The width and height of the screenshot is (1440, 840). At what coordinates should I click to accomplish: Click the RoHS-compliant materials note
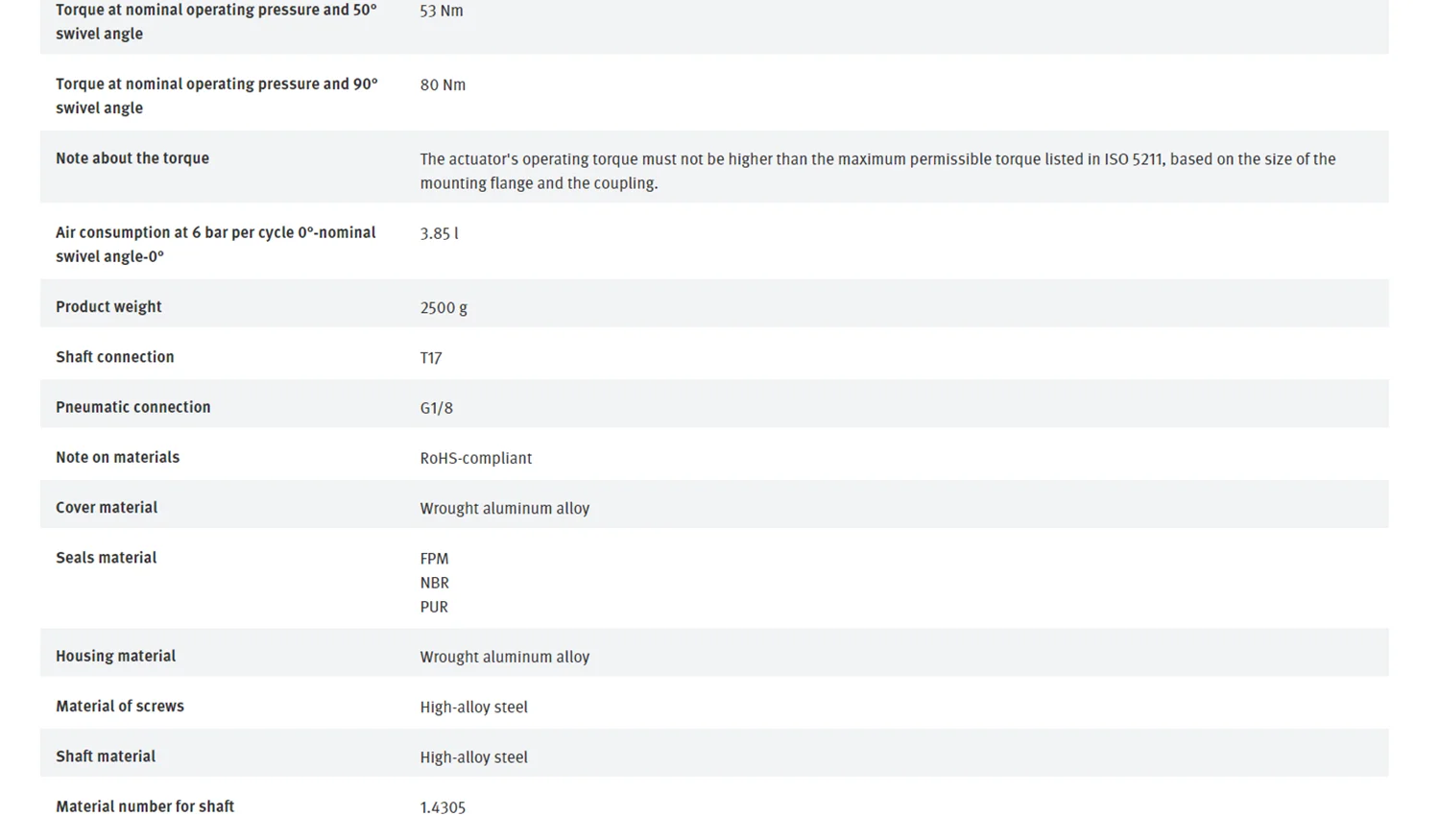click(476, 458)
